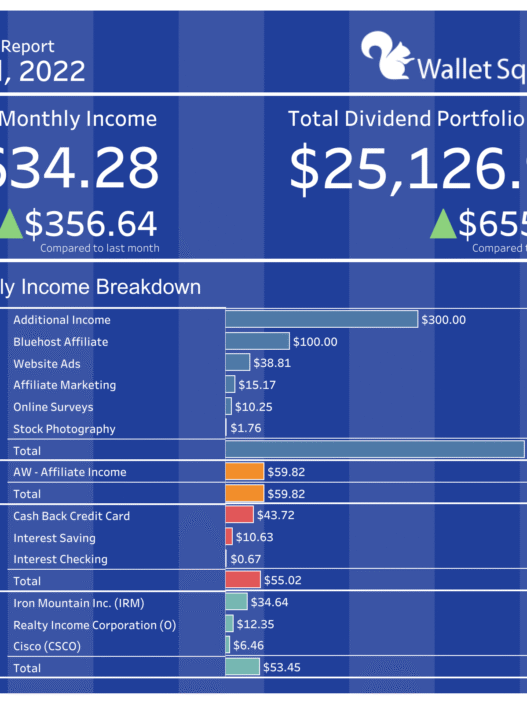The image size is (527, 703).
Task: Click the $25,126 portfolio figure
Action: (408, 168)
